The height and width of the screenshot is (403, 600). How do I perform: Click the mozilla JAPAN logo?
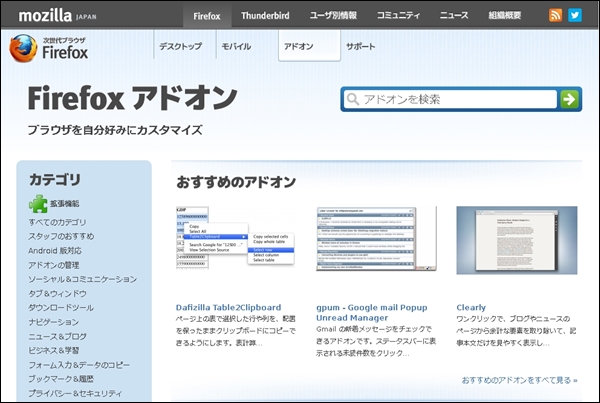57,16
